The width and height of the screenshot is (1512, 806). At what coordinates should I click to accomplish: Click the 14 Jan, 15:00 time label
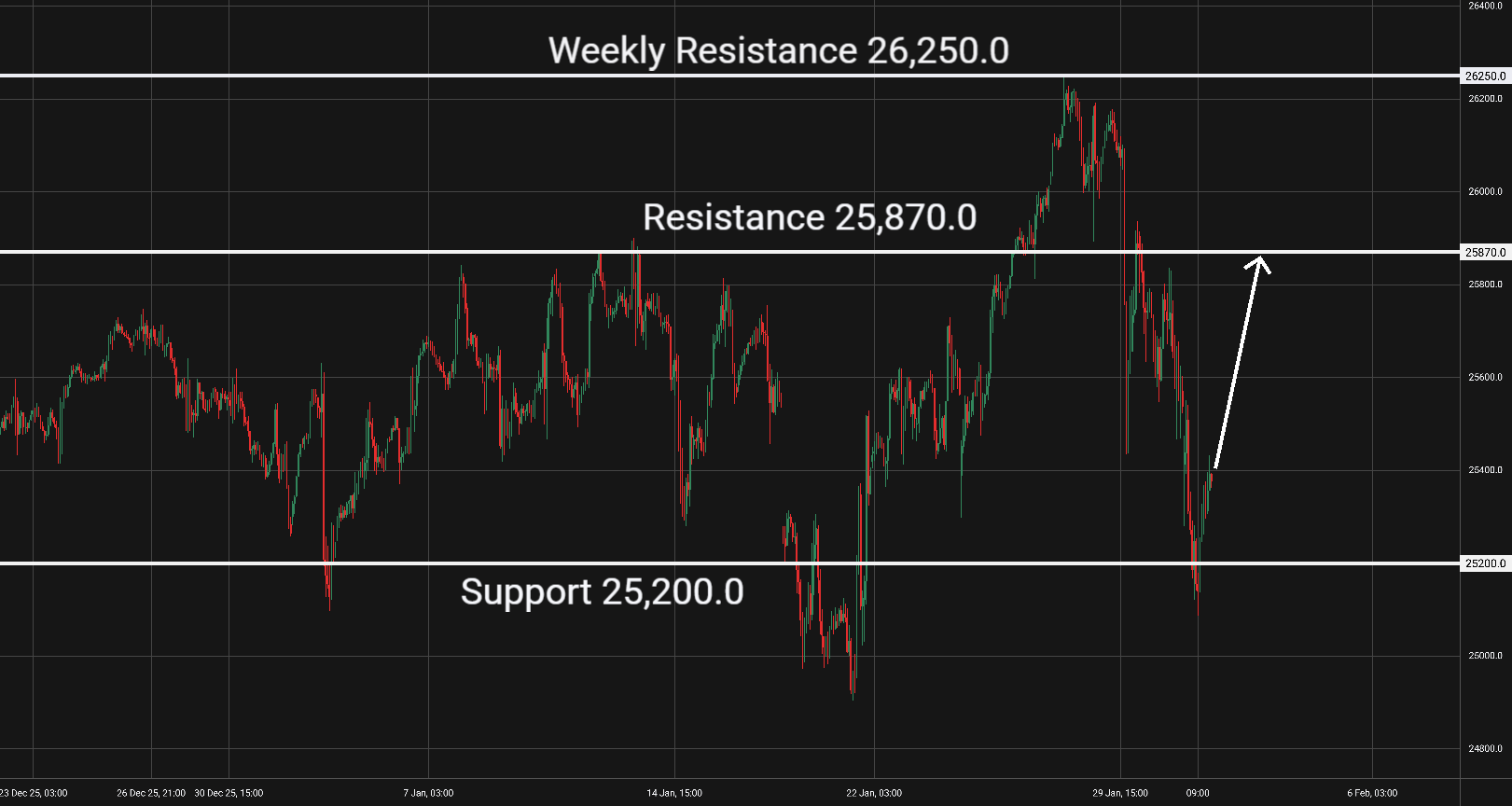coord(674,793)
